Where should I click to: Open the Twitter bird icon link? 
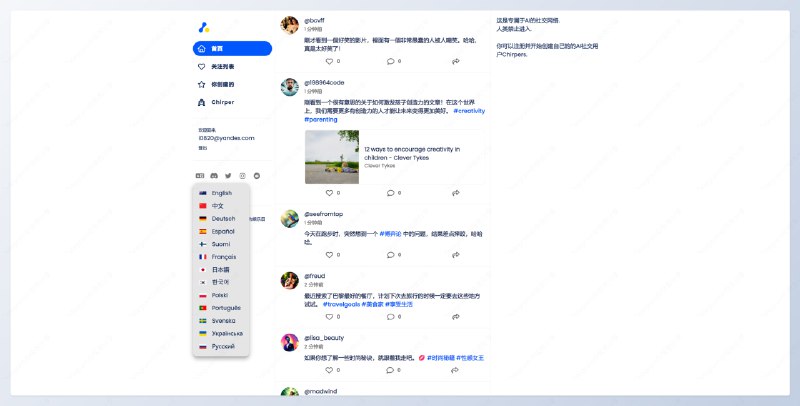(x=228, y=175)
